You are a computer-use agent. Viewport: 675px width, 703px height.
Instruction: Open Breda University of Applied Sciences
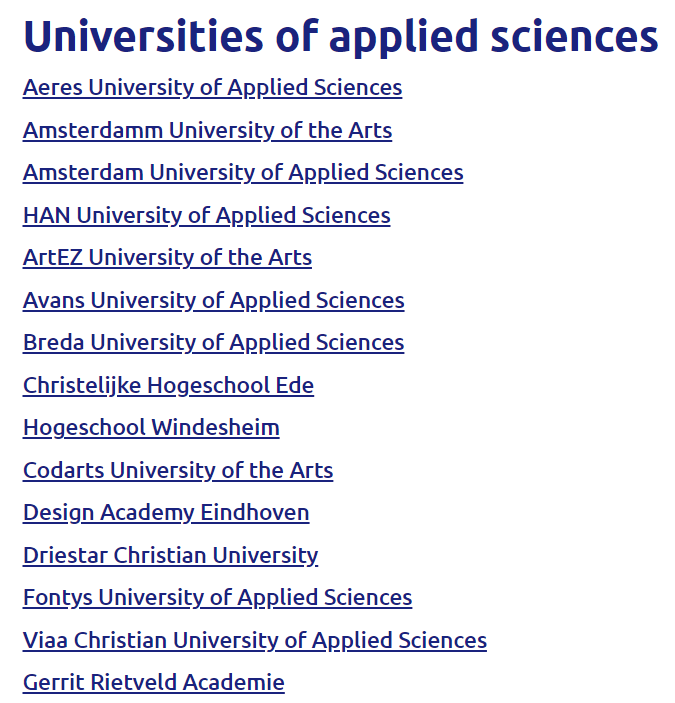pos(213,343)
